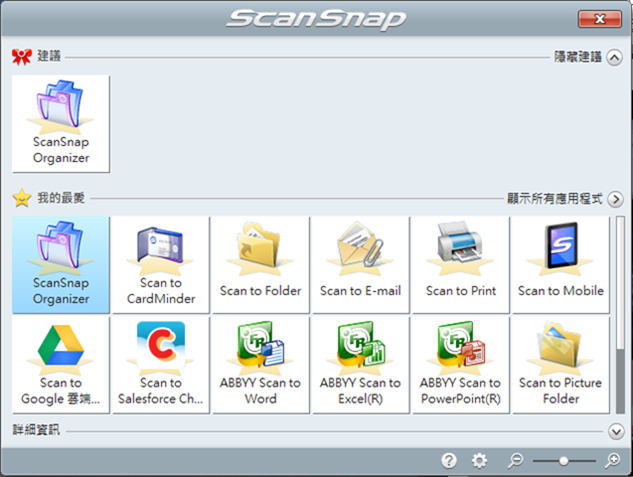
Task: Zoom in with the plus magnifier icon
Action: pyautogui.click(x=612, y=460)
